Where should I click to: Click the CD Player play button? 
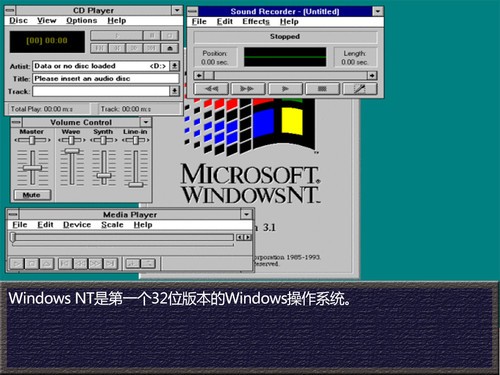click(117, 35)
